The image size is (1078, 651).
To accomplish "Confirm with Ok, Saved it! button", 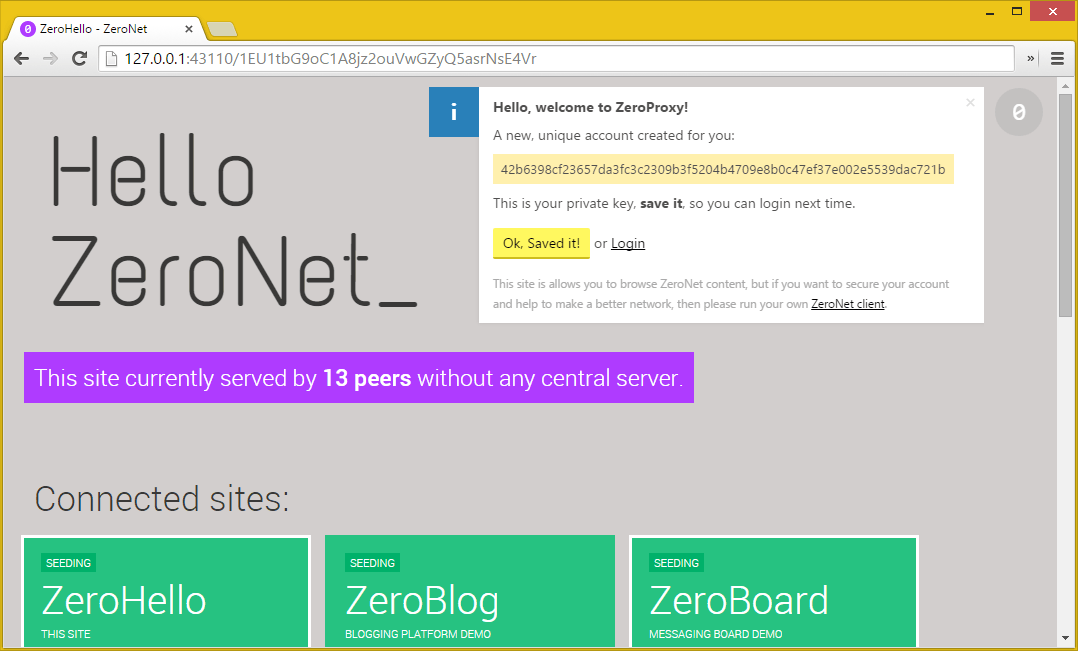I will coord(541,243).
